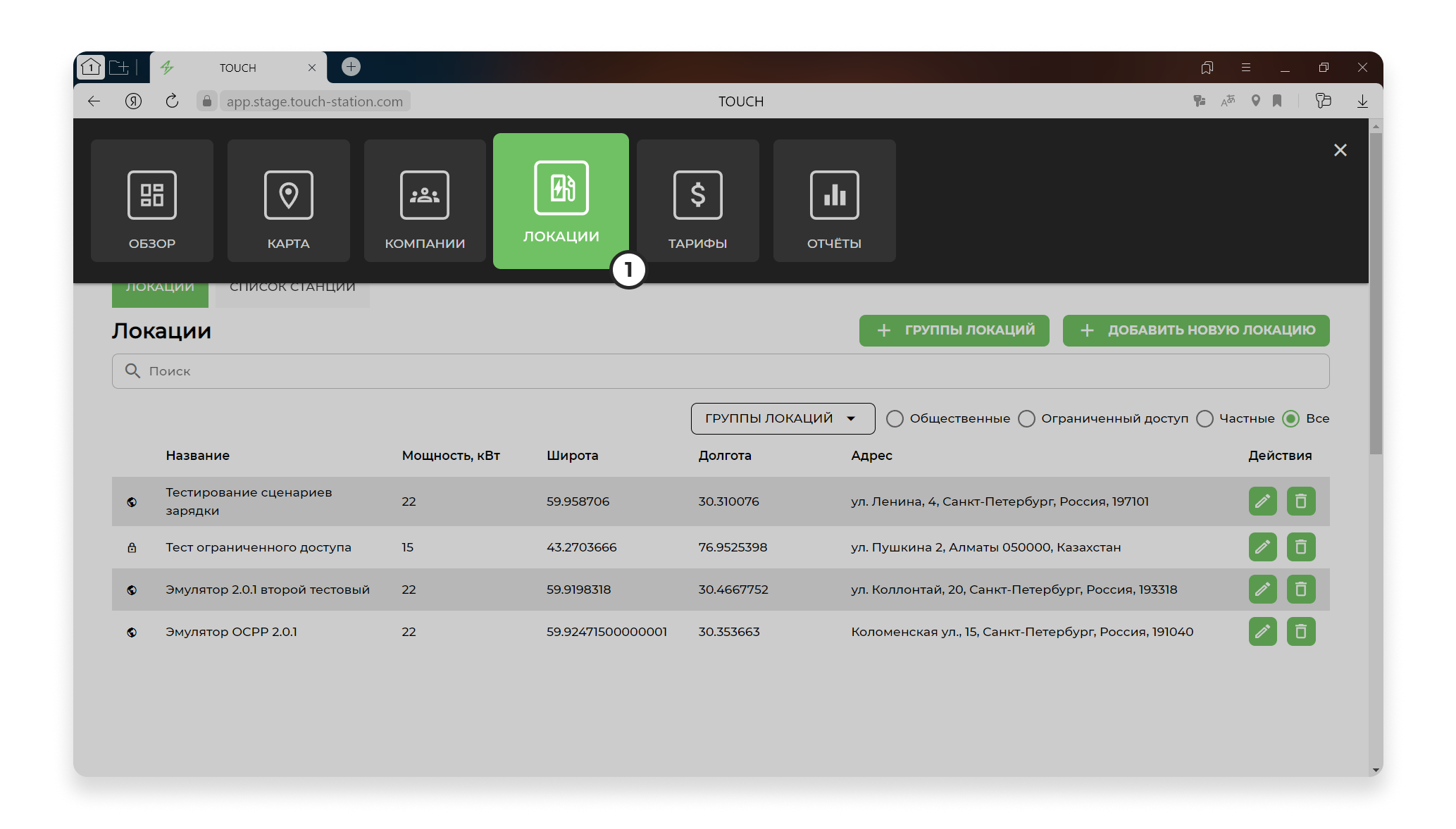
Task: Click lock icon of Тест ограниченного доступа row
Action: [x=132, y=547]
